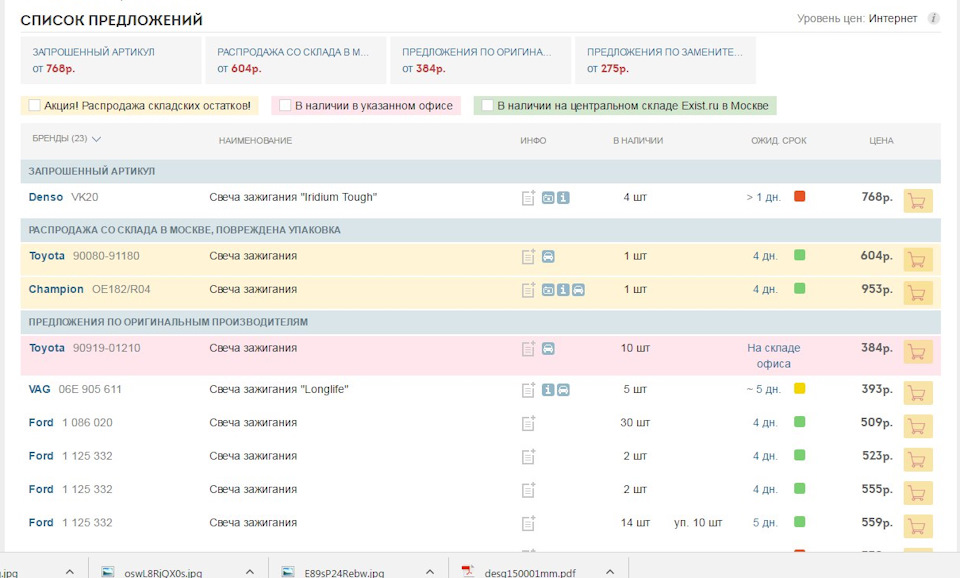View photo icon for Champion OE182/R04

point(548,290)
